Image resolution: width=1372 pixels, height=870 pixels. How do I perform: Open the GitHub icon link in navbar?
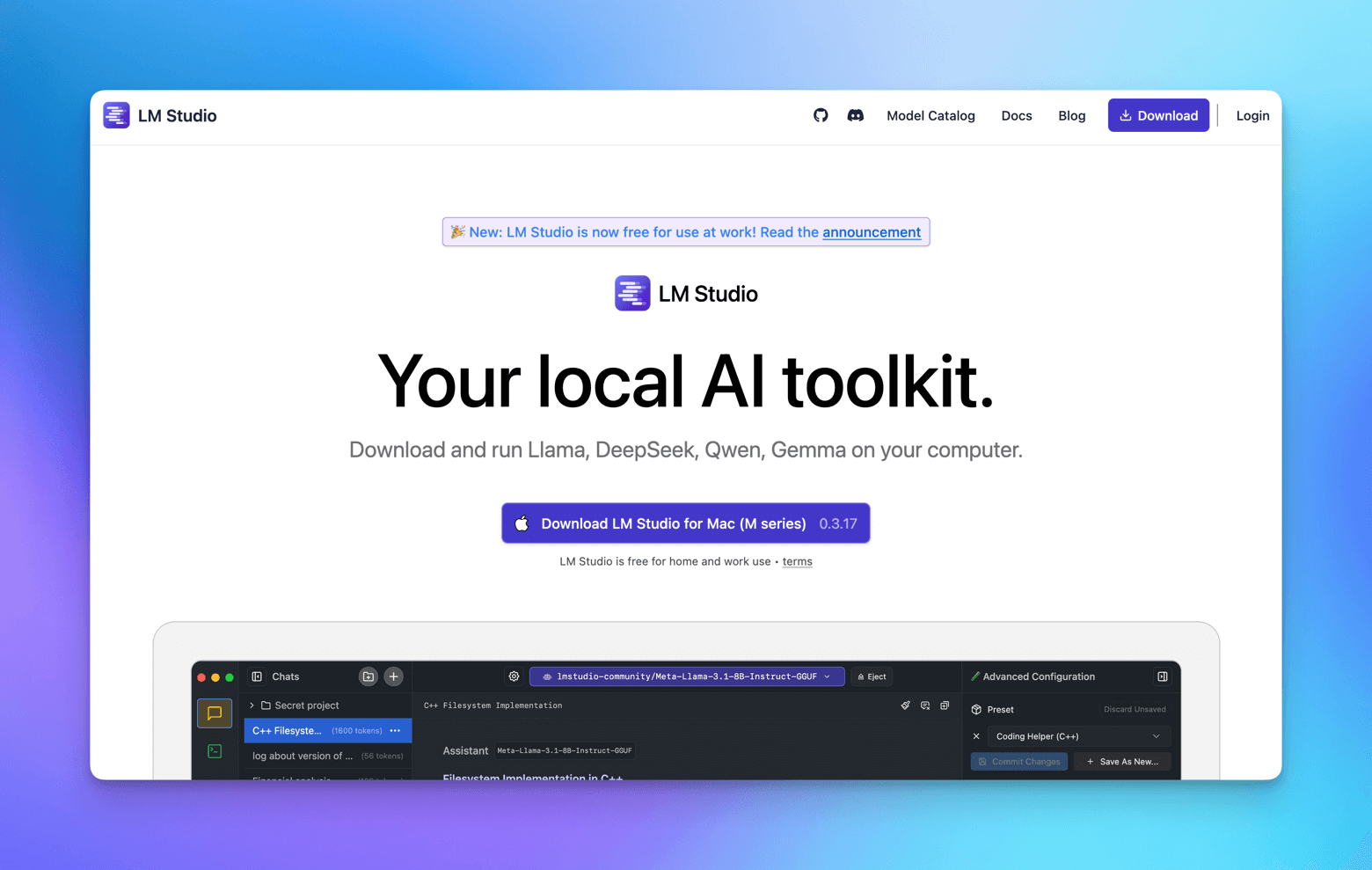pos(821,115)
